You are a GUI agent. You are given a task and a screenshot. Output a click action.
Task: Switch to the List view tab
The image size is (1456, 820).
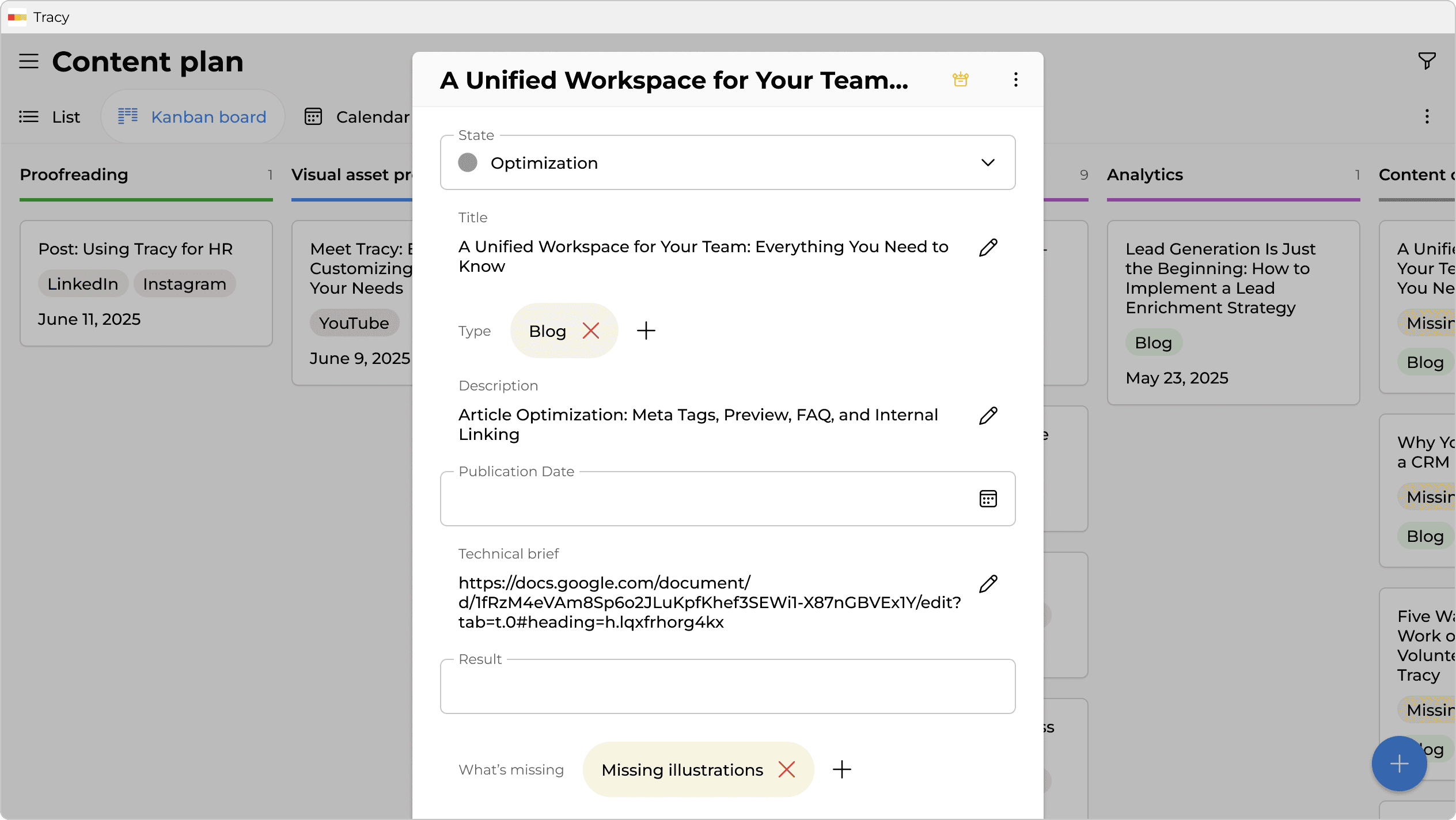(x=50, y=117)
